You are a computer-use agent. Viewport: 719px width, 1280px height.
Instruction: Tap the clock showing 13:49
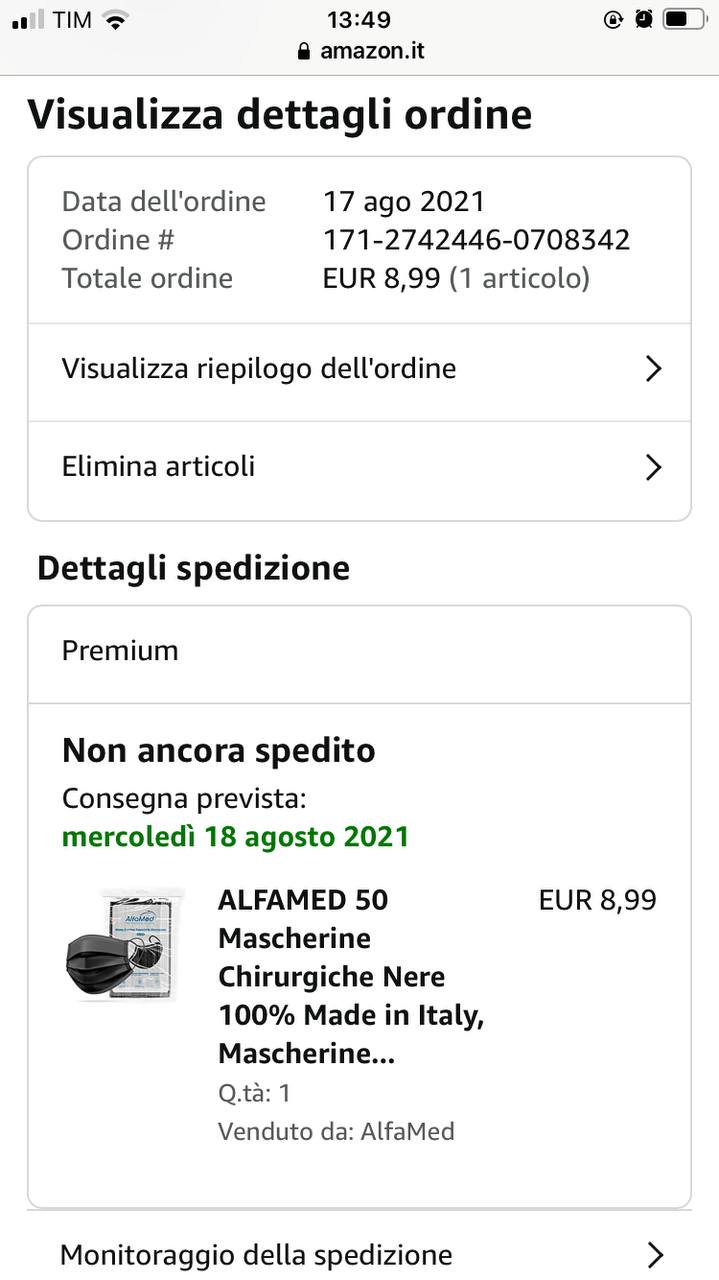[x=359, y=19]
